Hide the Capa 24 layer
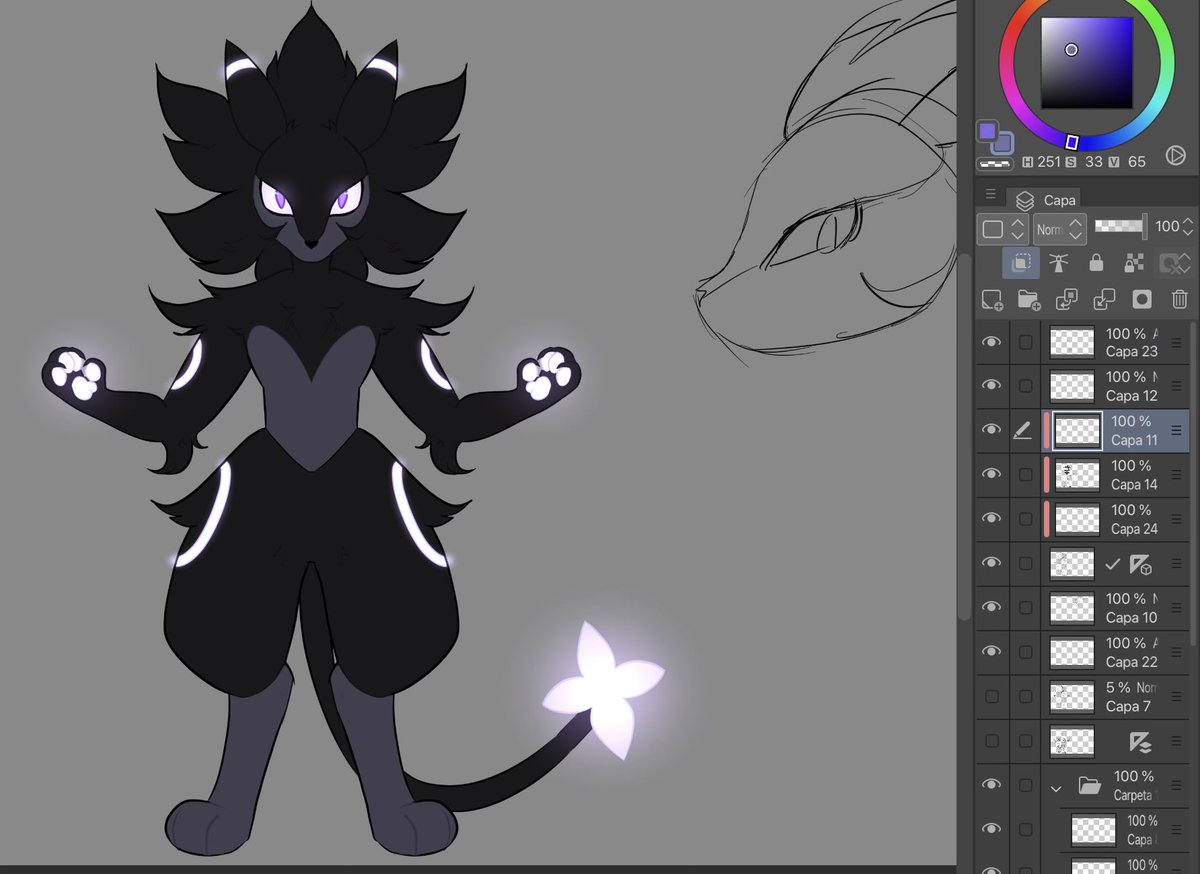This screenshot has width=1200, height=874. point(991,518)
